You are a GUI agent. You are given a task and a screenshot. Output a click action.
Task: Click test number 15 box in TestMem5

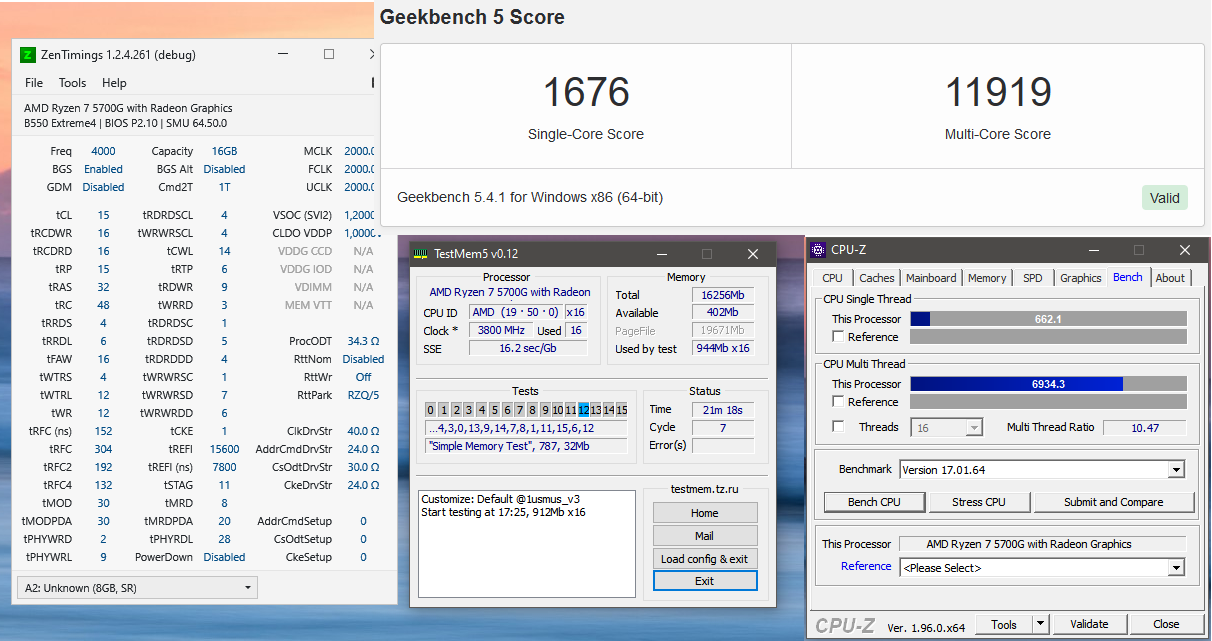pyautogui.click(x=622, y=410)
